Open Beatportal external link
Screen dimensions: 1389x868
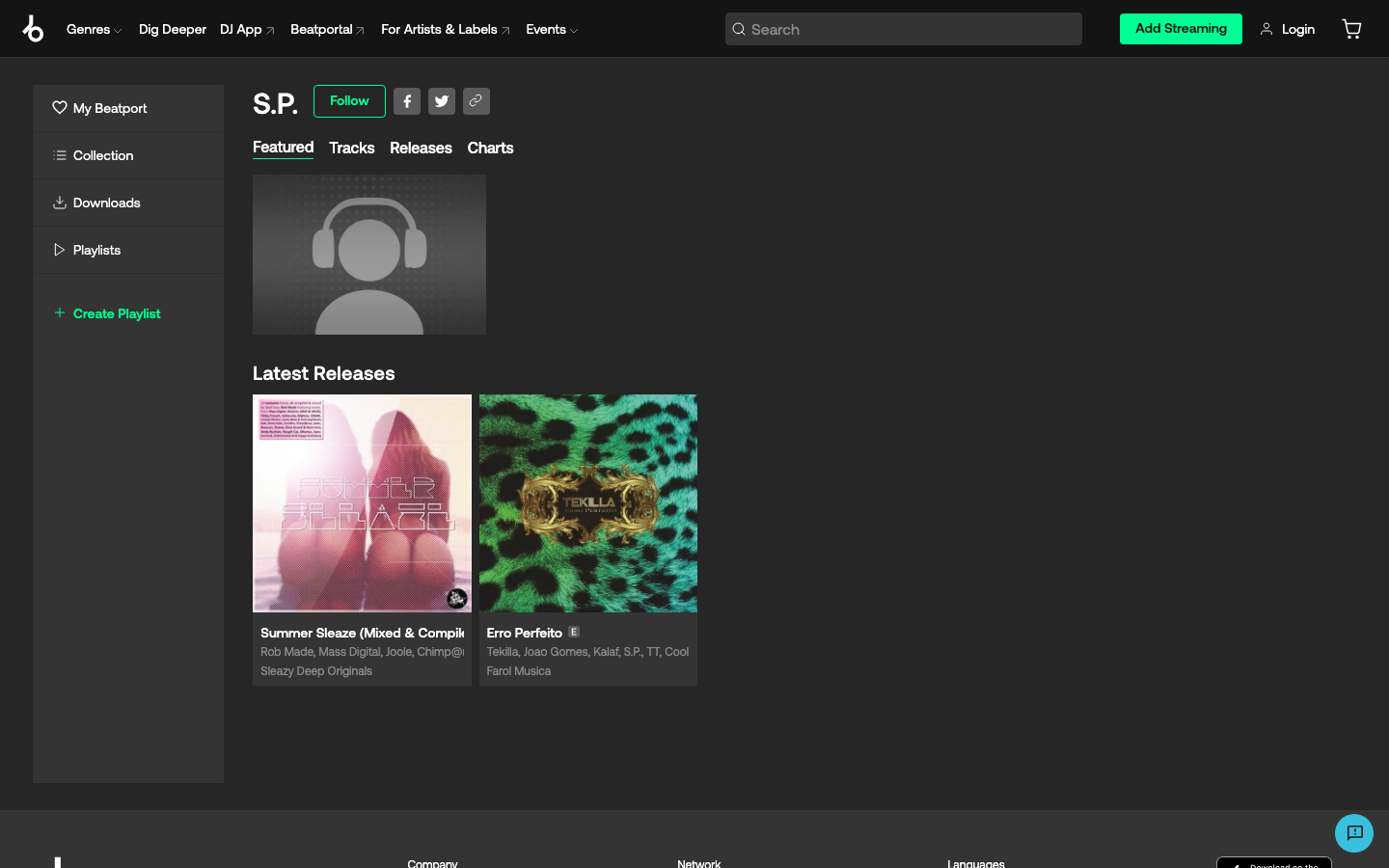click(x=327, y=29)
